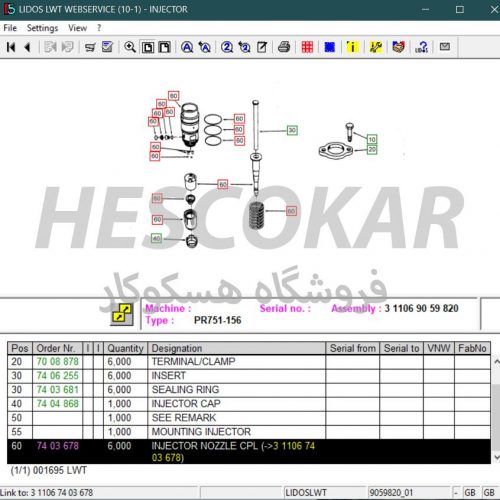Select the TERMINAL/CLAMP row

click(249, 362)
